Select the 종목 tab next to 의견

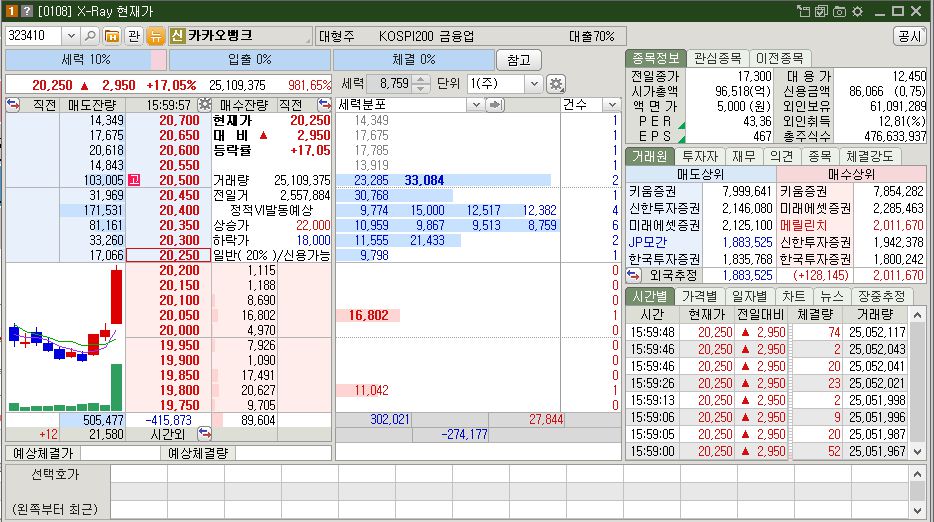click(819, 156)
